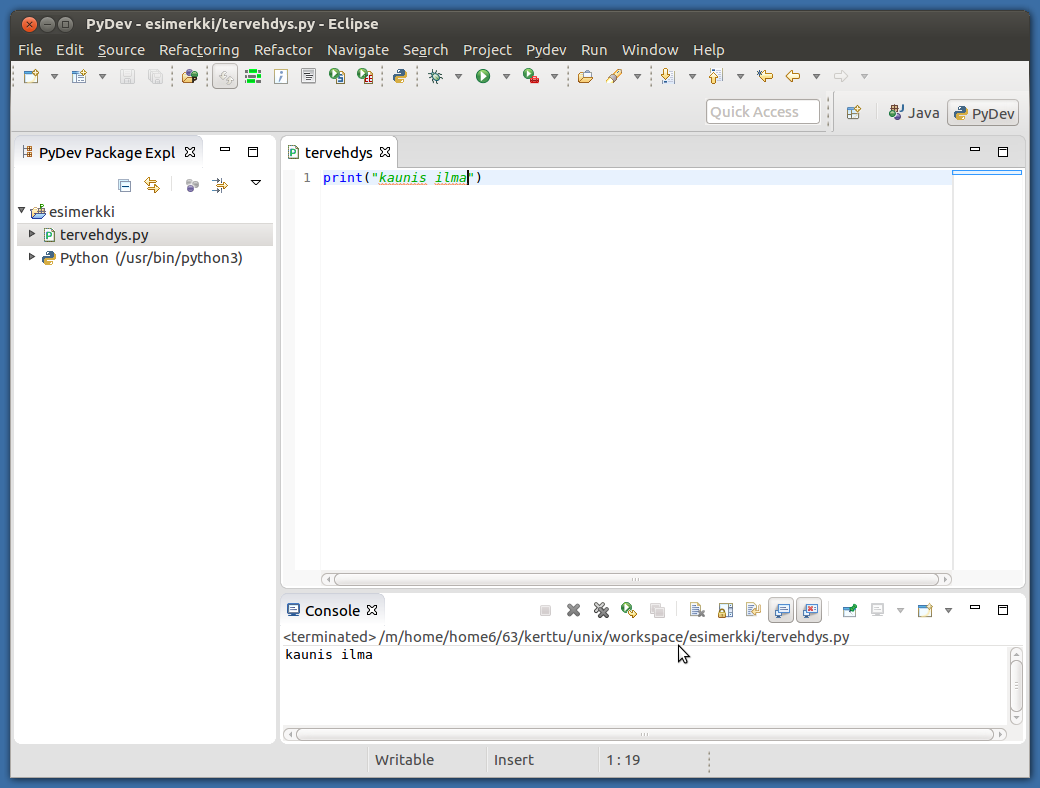Collapse All in Package Explorer
Viewport: 1040px width, 788px height.
pyautogui.click(x=125, y=185)
